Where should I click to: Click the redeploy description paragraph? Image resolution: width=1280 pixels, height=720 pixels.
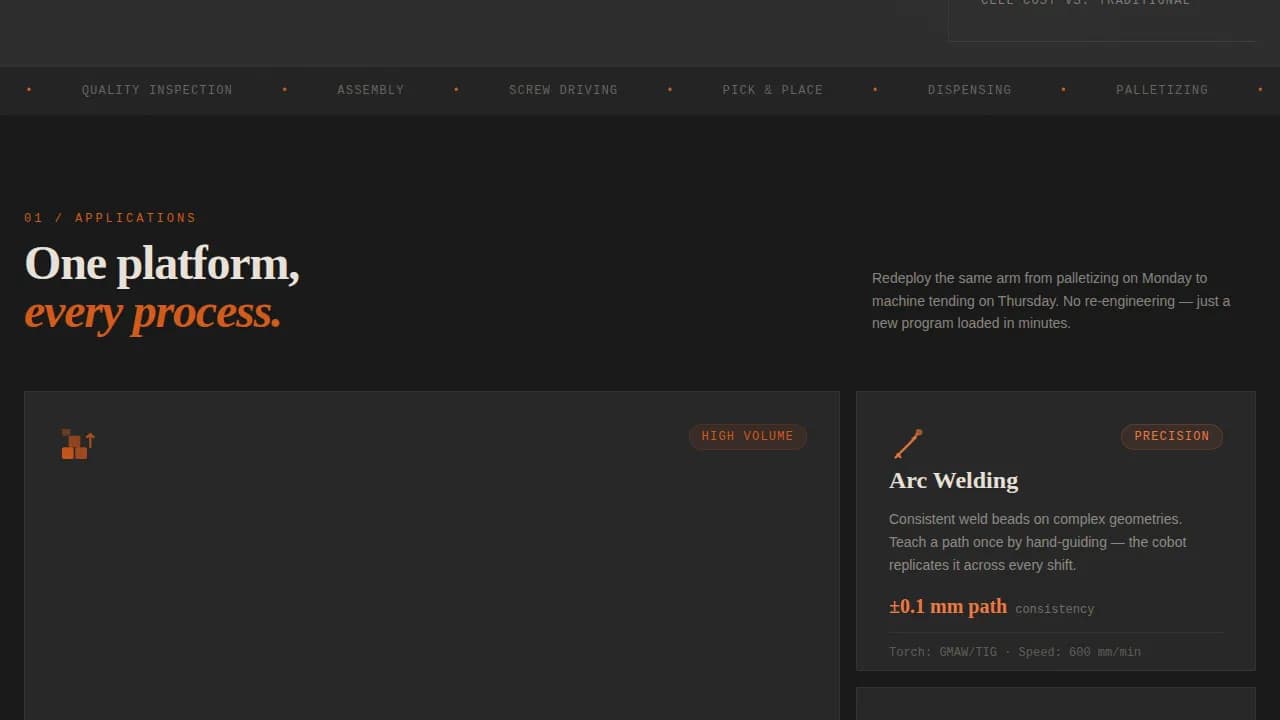[1050, 300]
